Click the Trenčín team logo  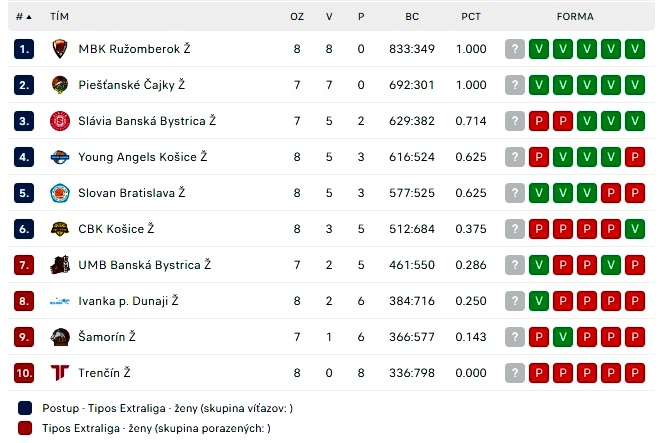(x=60, y=373)
